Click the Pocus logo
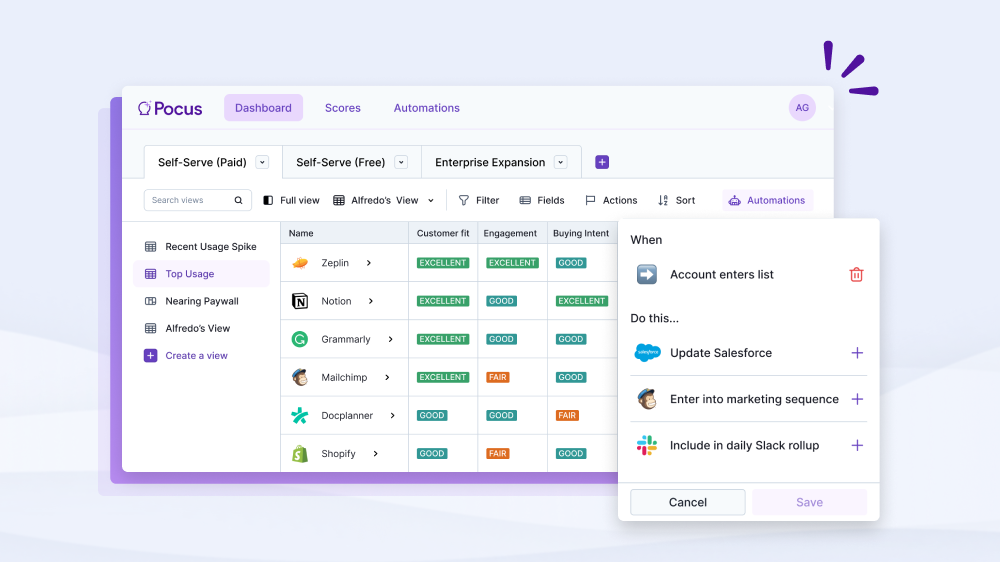Viewport: 1000px width, 562px height. [x=170, y=108]
